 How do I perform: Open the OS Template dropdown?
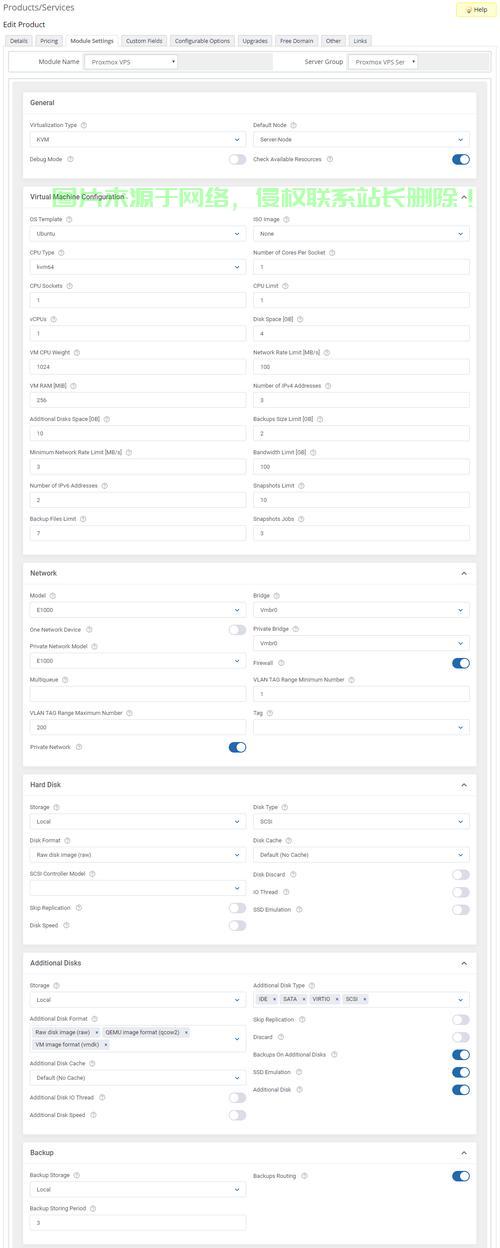click(x=138, y=234)
